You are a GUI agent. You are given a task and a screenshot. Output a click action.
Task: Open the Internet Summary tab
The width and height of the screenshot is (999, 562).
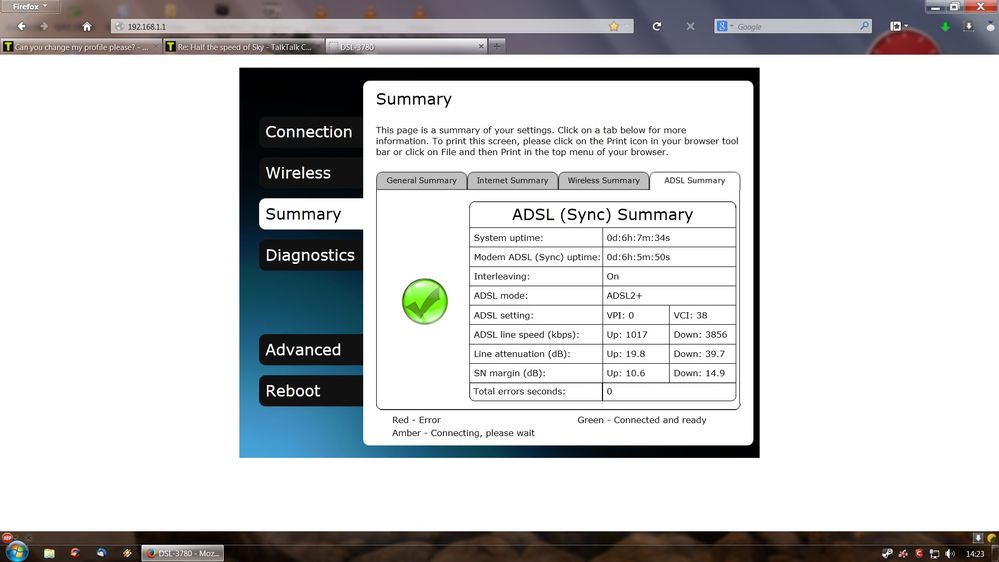point(512,181)
